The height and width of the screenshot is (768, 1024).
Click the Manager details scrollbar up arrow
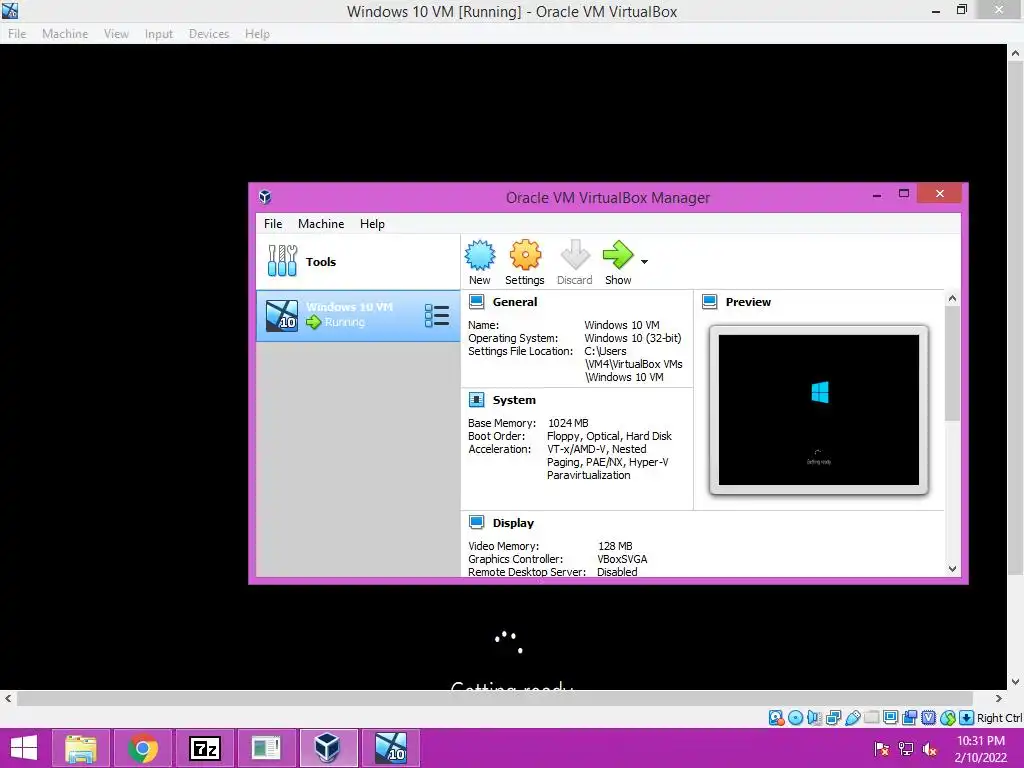[x=952, y=298]
